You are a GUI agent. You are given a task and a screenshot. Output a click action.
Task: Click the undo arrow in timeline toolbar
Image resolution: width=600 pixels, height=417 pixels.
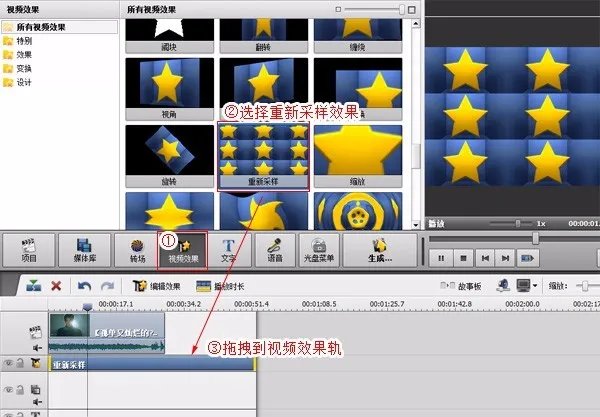coord(84,286)
